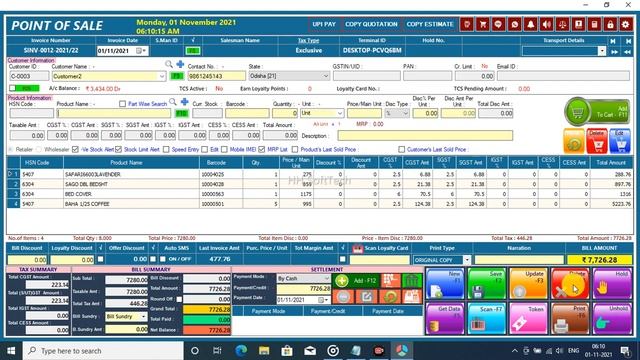
Task: Click the green bank icon in Settlement
Action: point(412,280)
